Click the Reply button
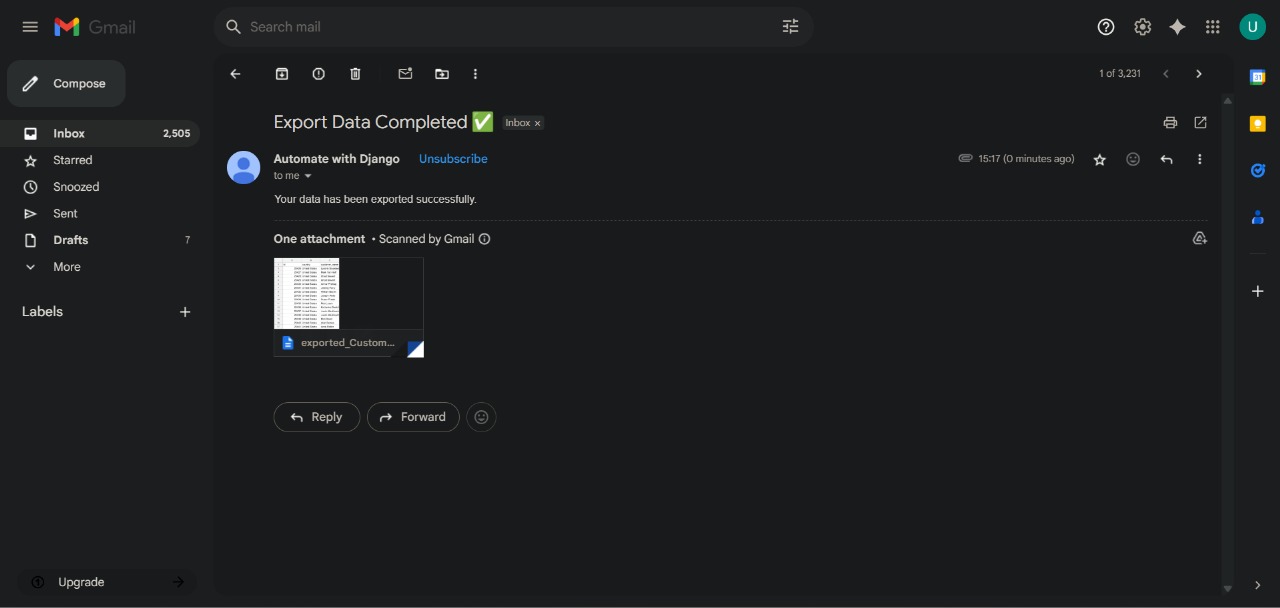Viewport: 1280px width, 608px height. (317, 417)
